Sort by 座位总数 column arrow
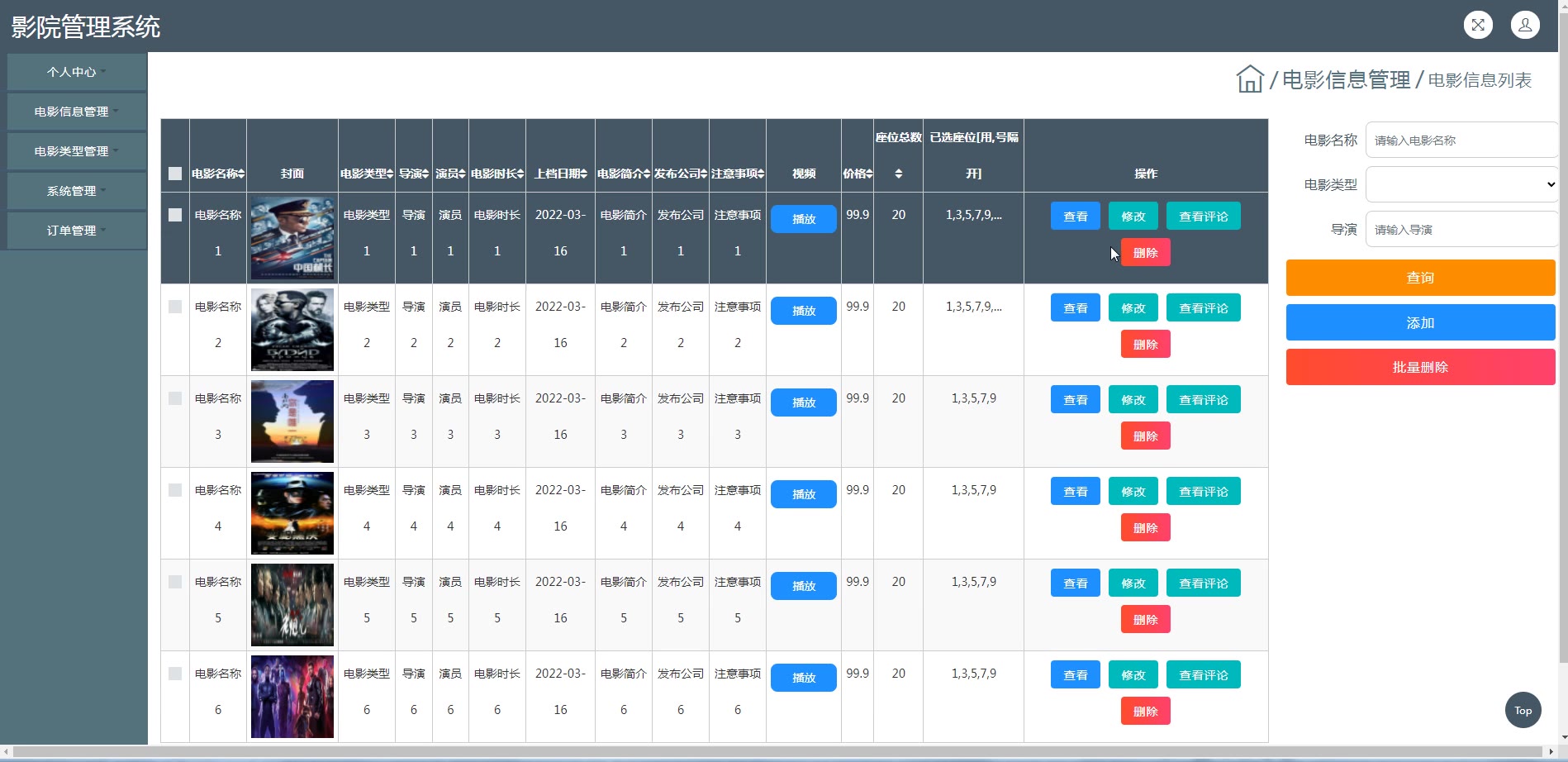Image resolution: width=1568 pixels, height=762 pixels. (898, 174)
